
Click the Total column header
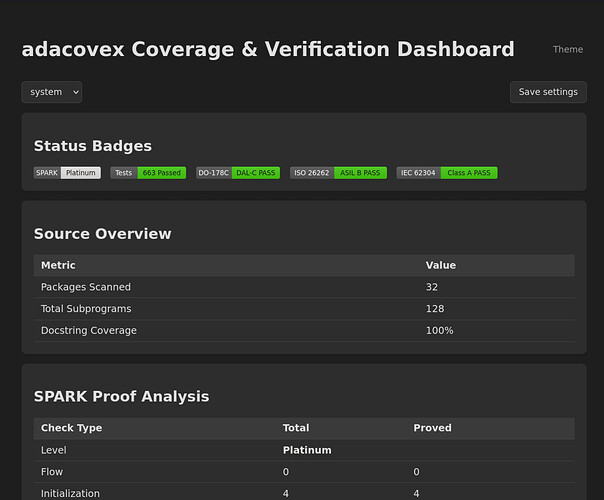point(296,428)
